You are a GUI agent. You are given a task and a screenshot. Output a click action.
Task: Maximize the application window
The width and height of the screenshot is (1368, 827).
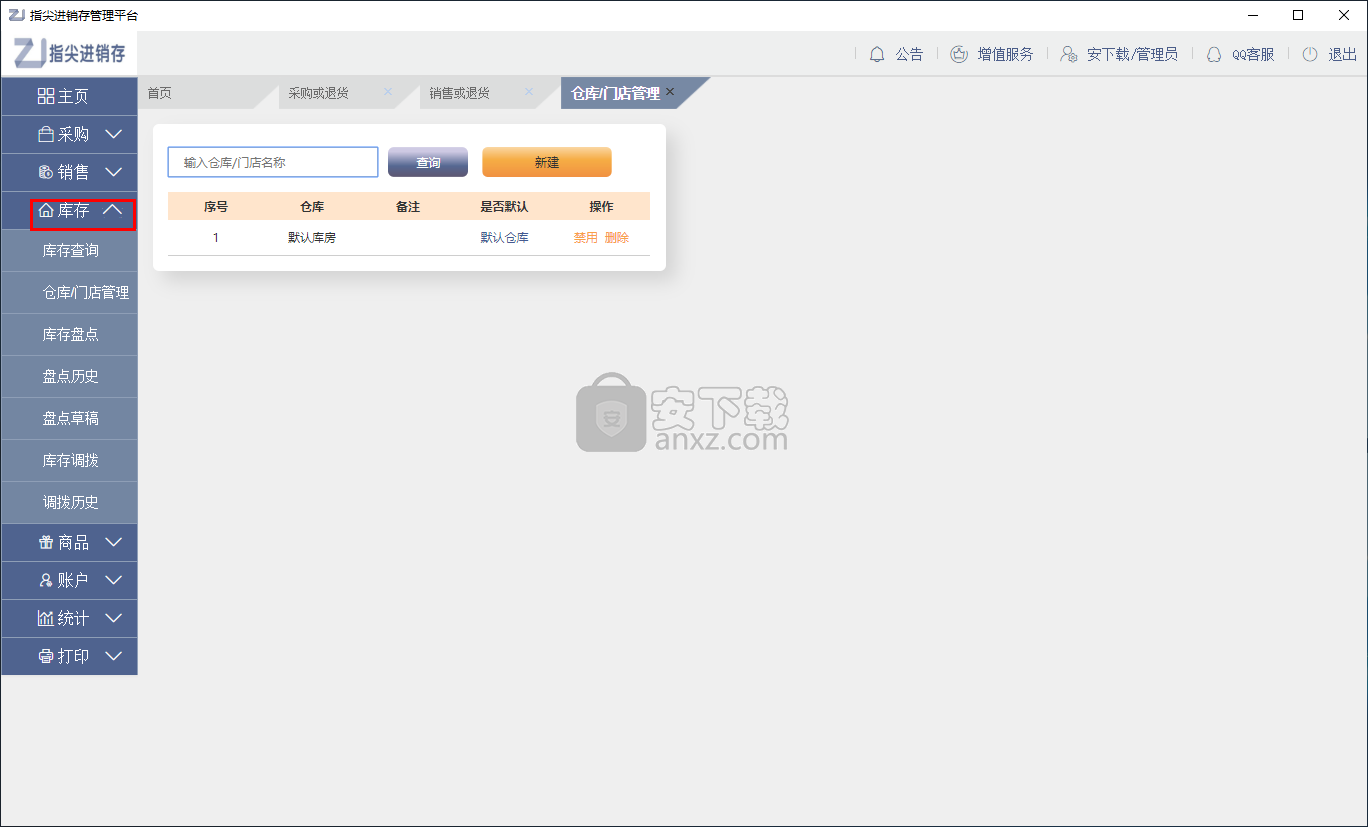(x=1298, y=15)
